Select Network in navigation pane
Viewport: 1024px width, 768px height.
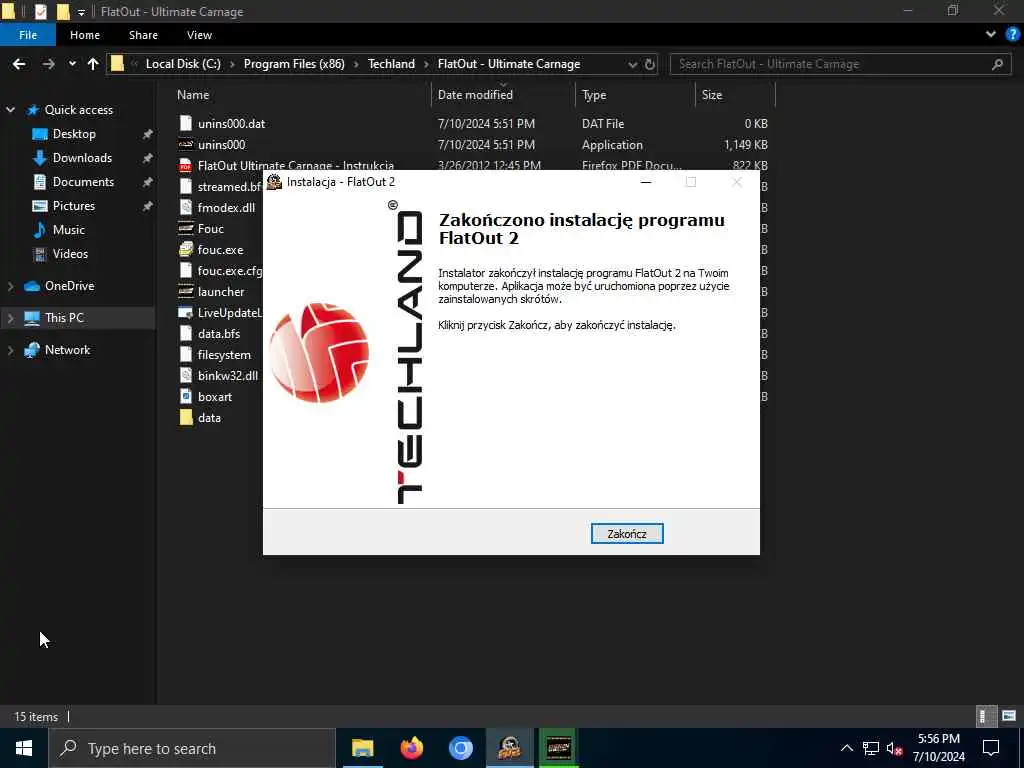(67, 350)
